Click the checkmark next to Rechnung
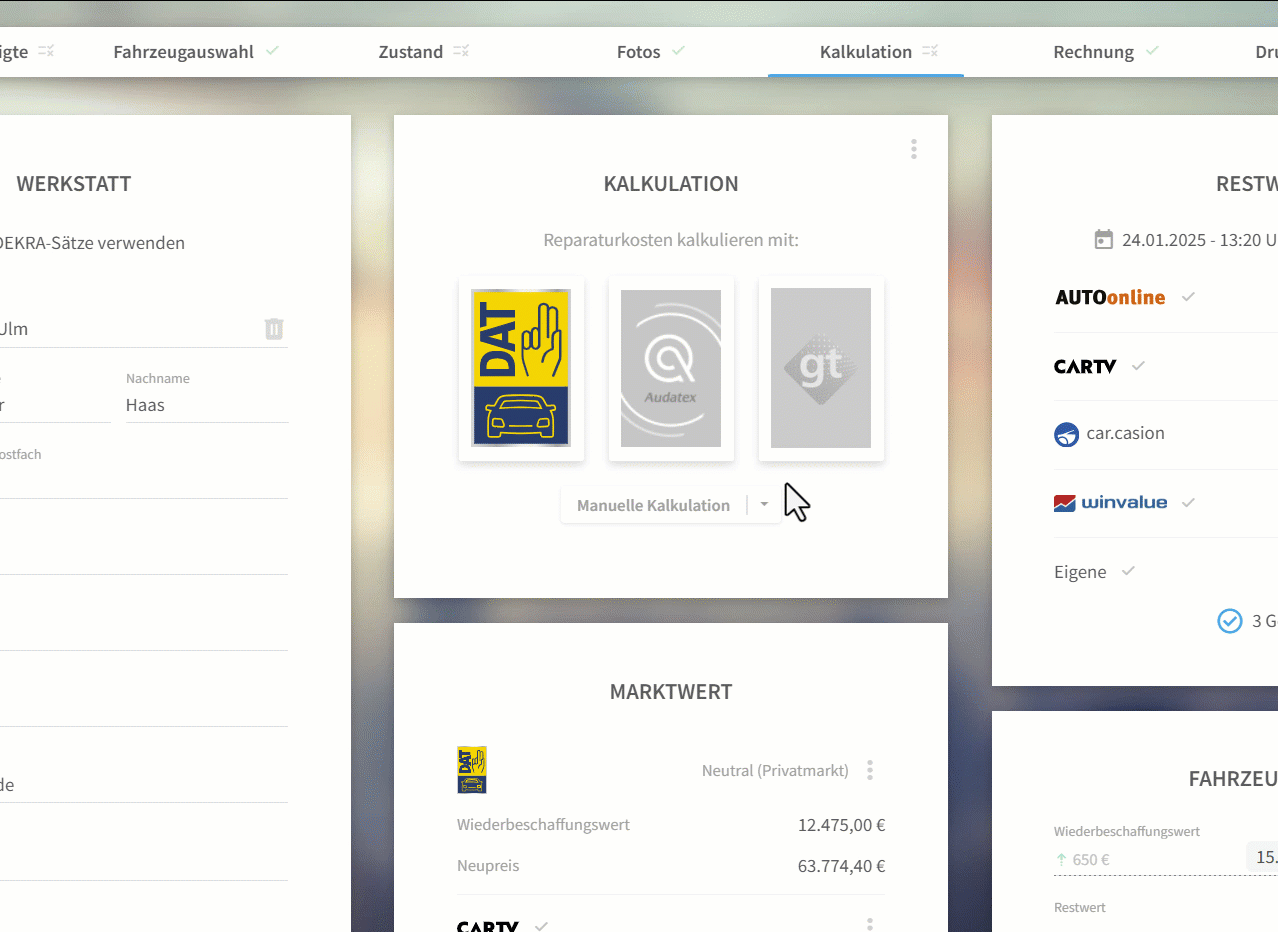Screen dimensions: 1278x932 pos(1151,50)
